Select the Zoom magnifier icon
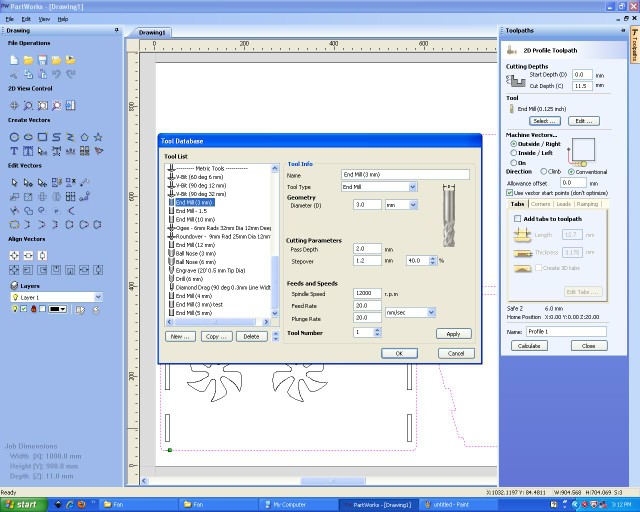 [x=28, y=105]
